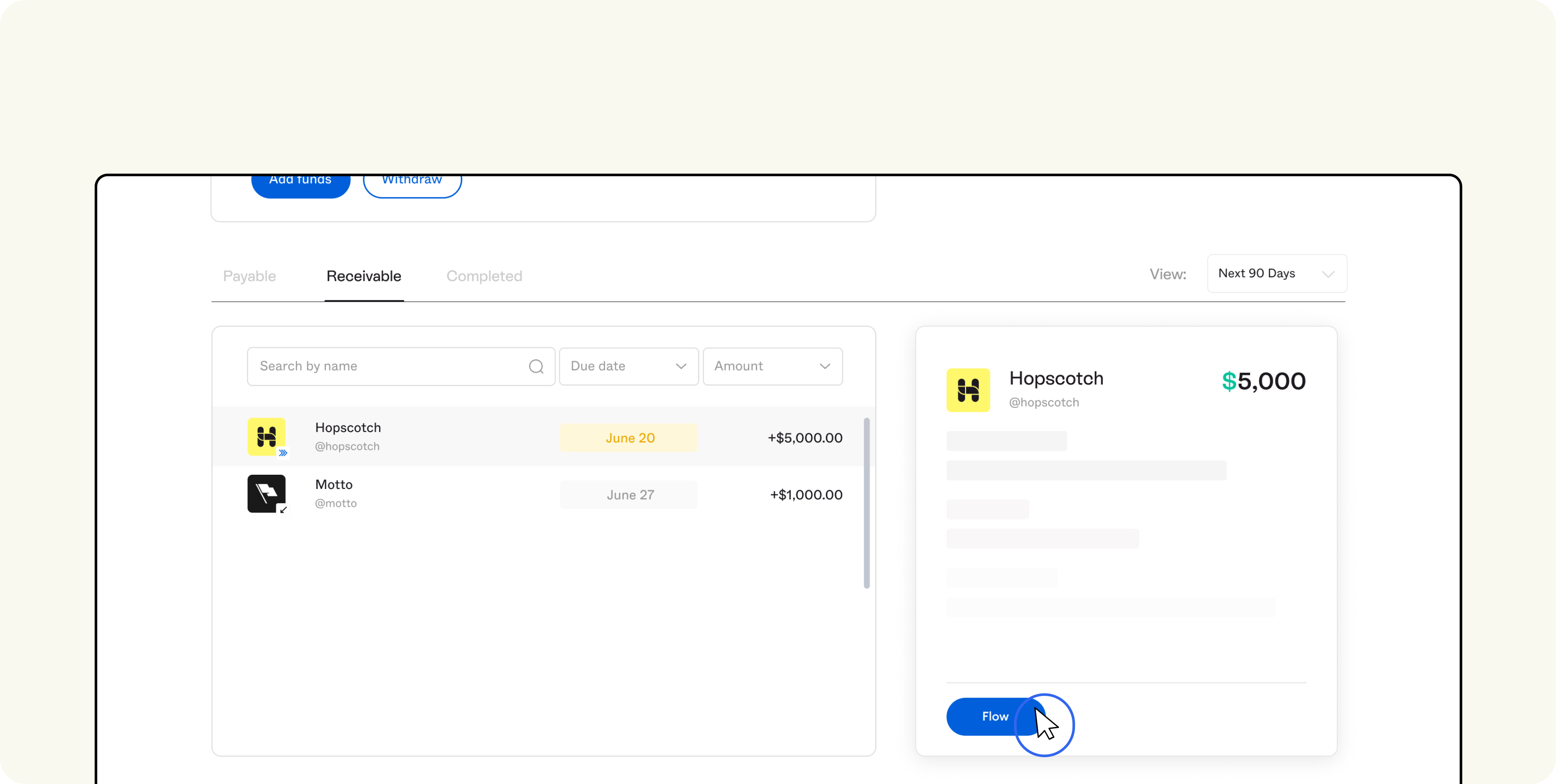Click the blue chevrons badge on Hopscotch avatar

[x=283, y=453]
